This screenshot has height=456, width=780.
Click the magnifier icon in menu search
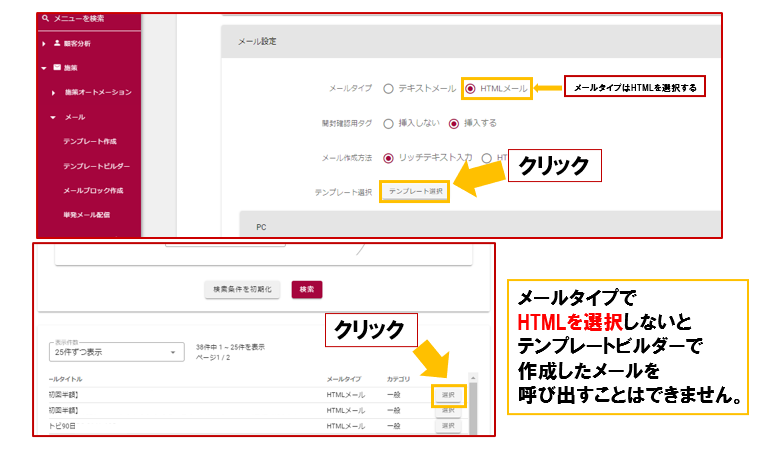click(45, 20)
